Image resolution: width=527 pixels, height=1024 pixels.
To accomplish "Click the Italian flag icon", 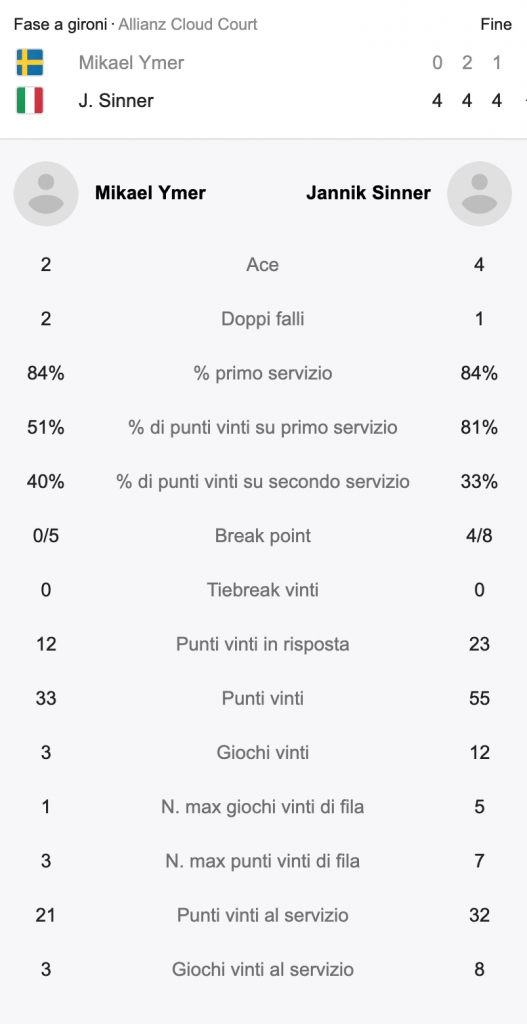I will tap(29, 101).
